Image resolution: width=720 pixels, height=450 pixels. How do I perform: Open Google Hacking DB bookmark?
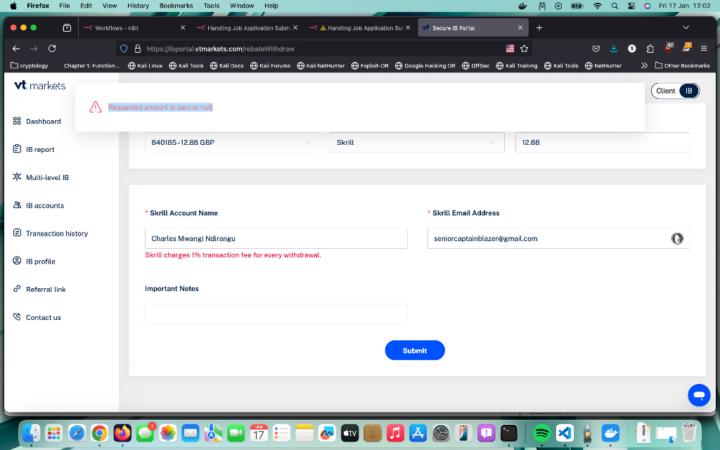point(425,66)
